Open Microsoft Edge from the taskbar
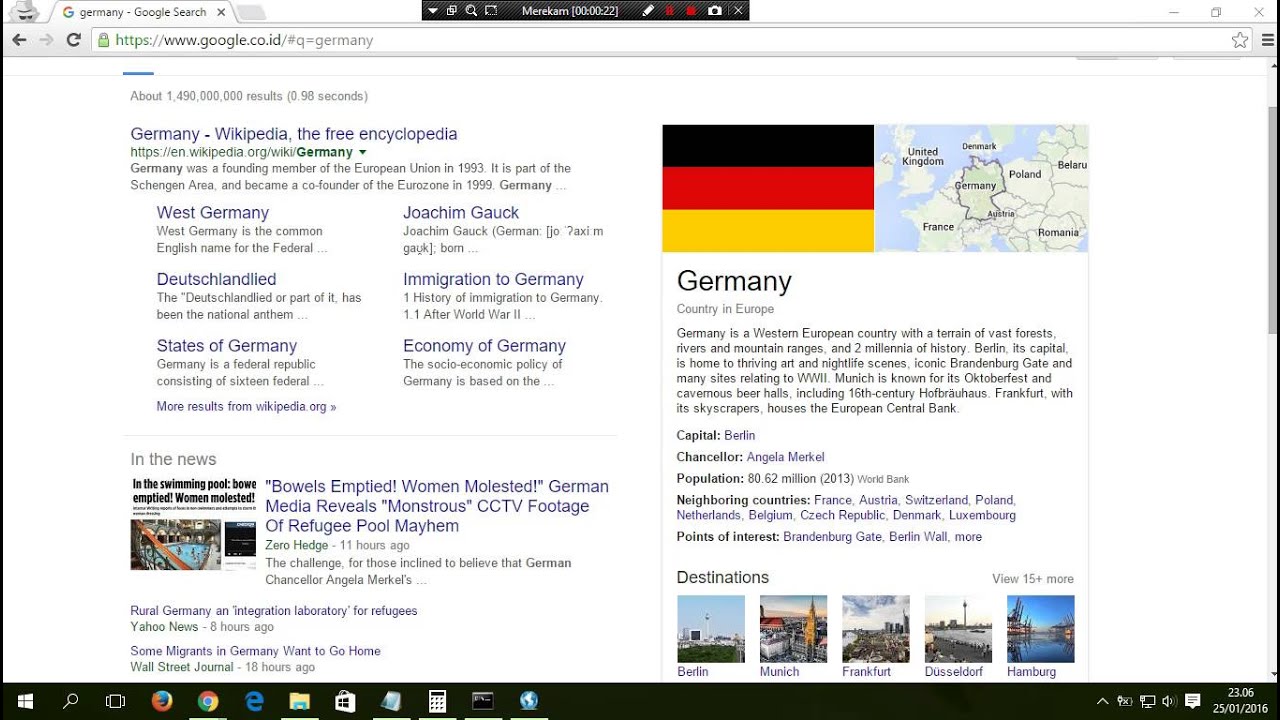Viewport: 1280px width, 720px height. tap(254, 701)
